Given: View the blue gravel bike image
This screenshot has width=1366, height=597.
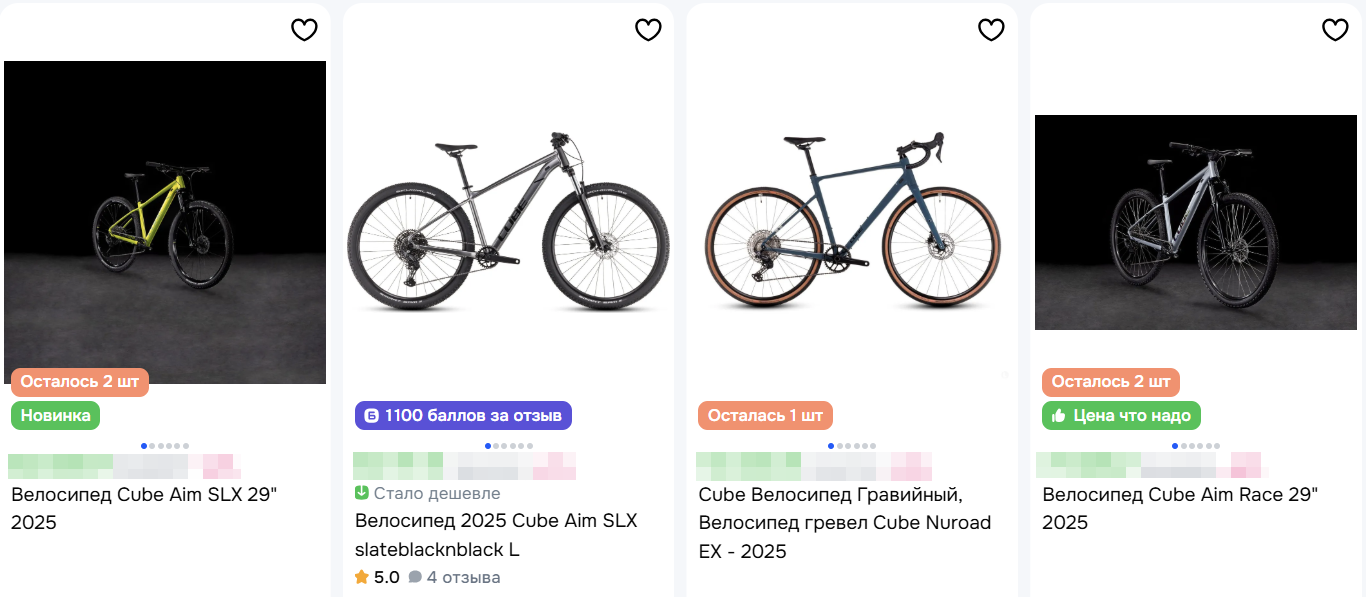Looking at the screenshot, I should tap(851, 220).
